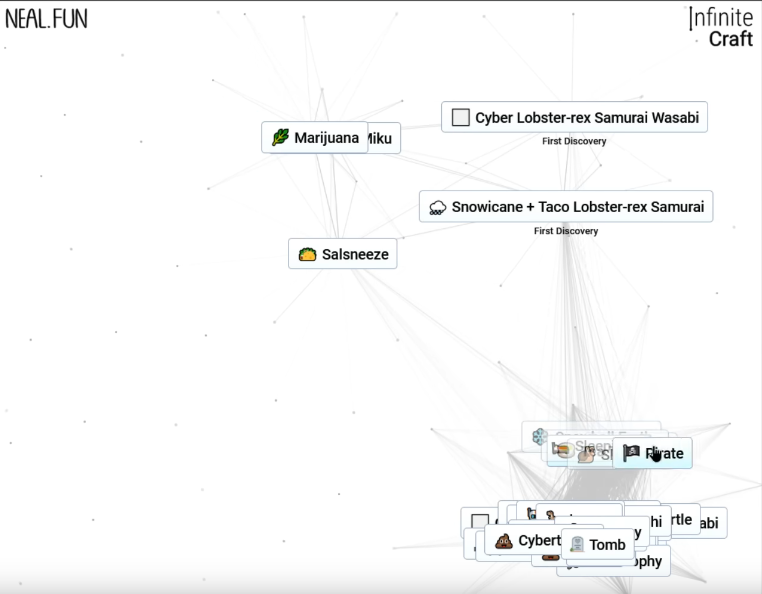The width and height of the screenshot is (762, 594).
Task: Select the Snowicane + Taco Lobster-rex Samurai tile
Action: (x=566, y=207)
